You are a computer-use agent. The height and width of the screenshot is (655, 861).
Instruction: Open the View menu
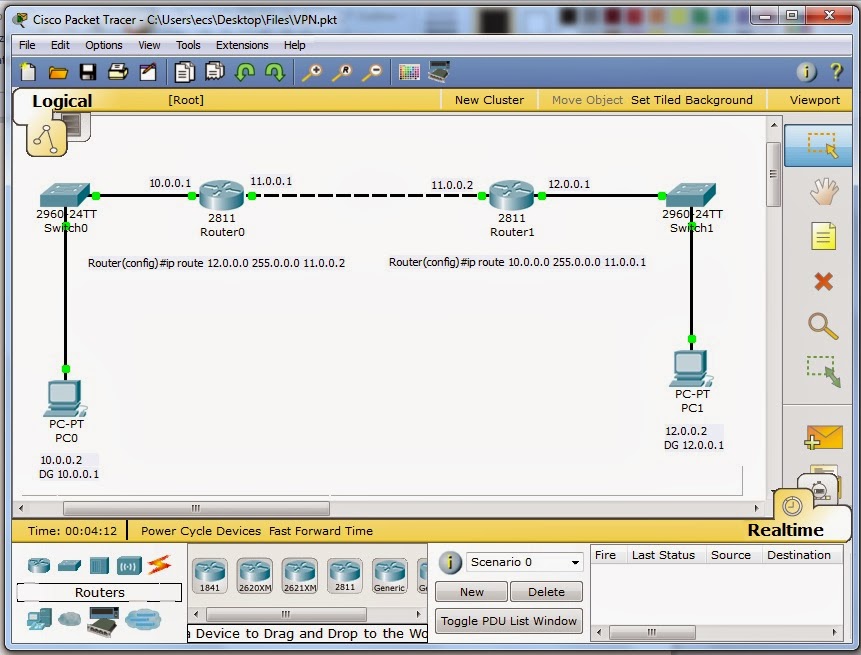click(149, 45)
